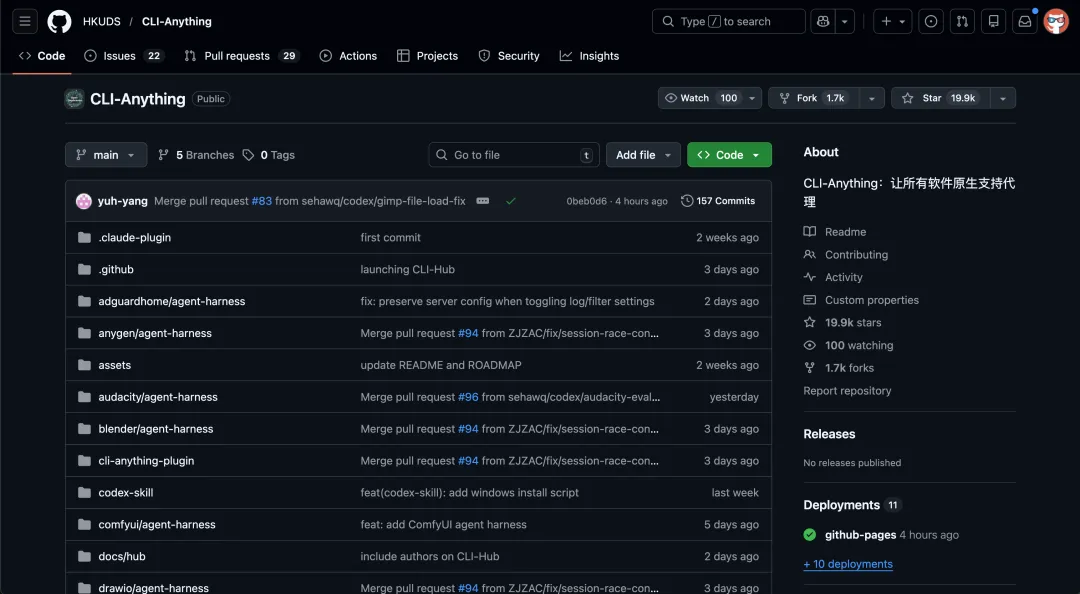The height and width of the screenshot is (594, 1080).
Task: Switch to the Pull requests tab
Action: point(242,56)
